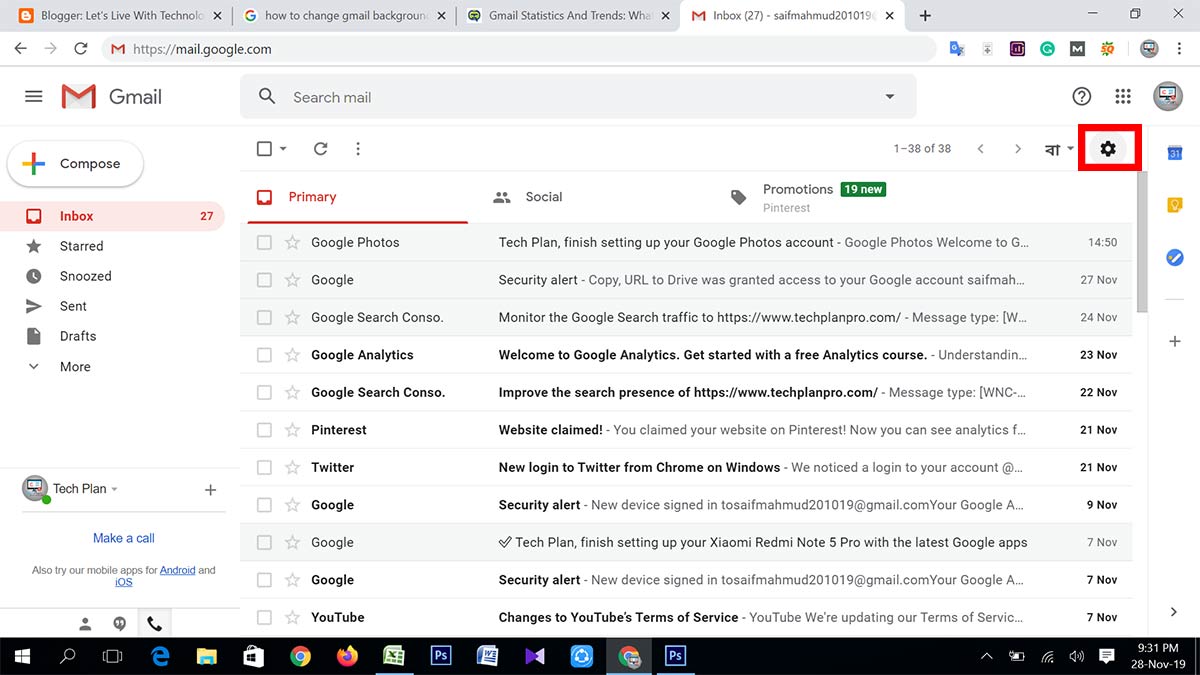Open the Promotions tab
Image resolution: width=1200 pixels, height=675 pixels.
point(797,188)
